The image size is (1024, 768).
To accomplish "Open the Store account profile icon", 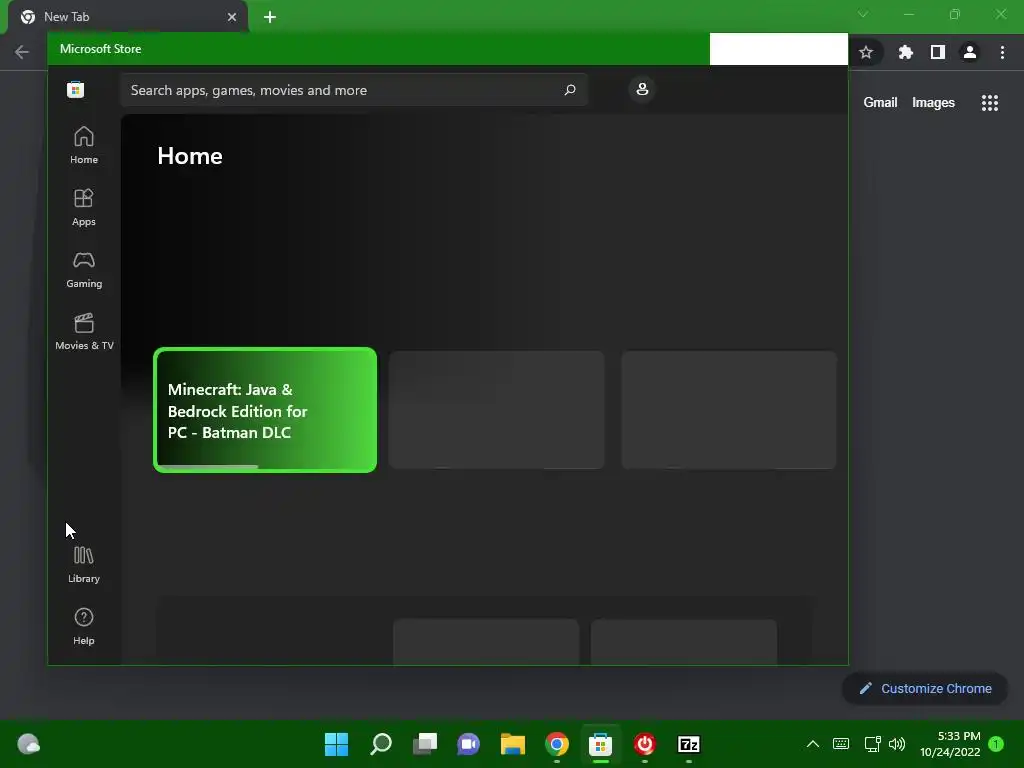I will click(x=642, y=89).
